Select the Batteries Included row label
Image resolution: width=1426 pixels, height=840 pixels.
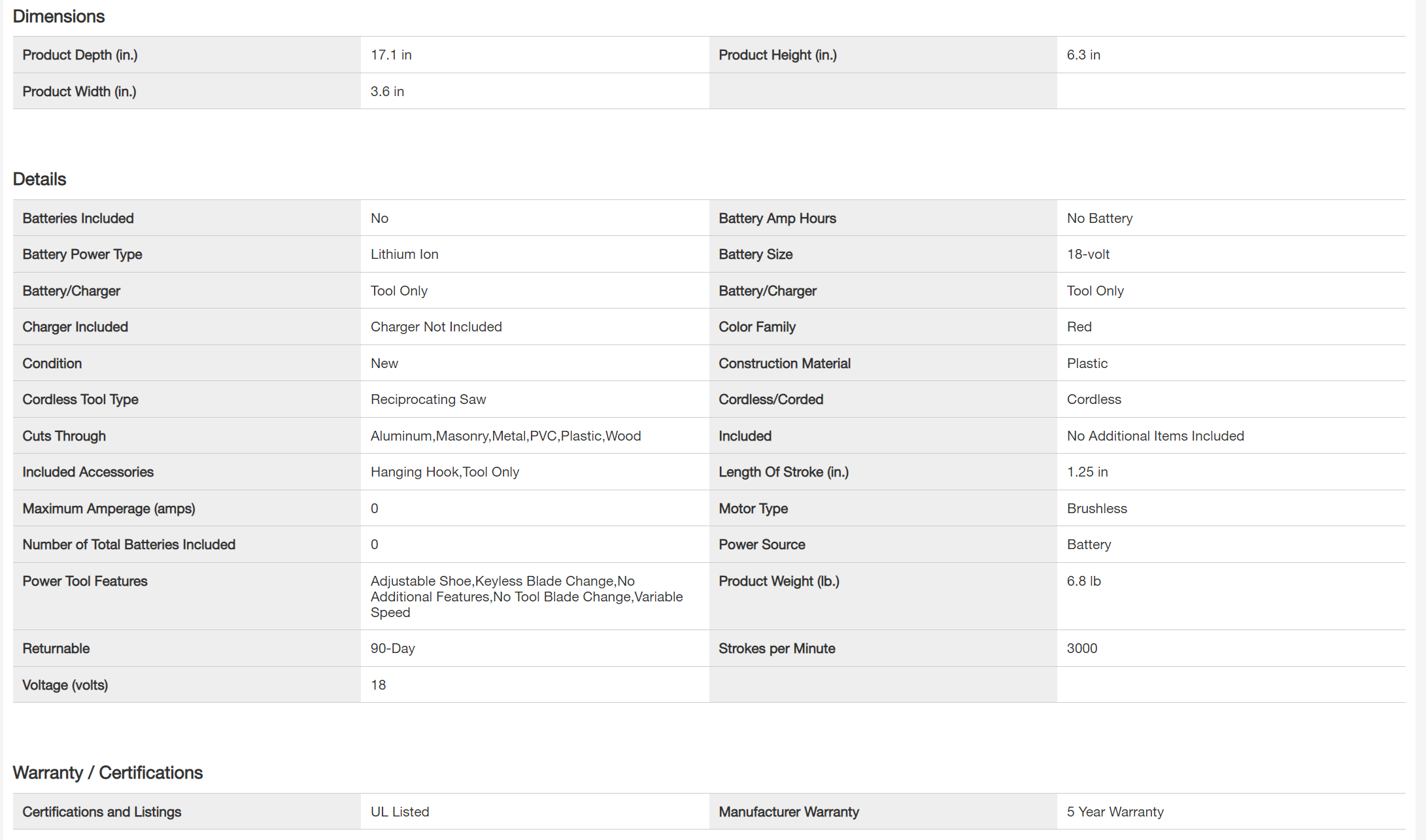coord(78,218)
